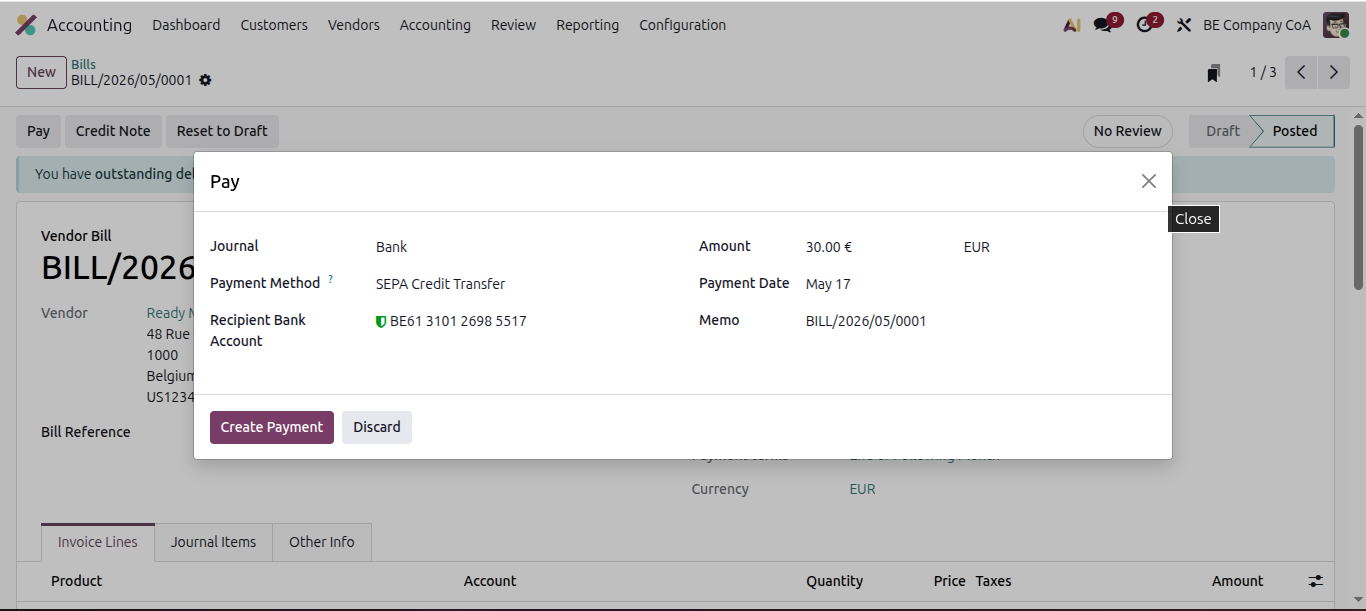Select the Draft status stage

[1222, 131]
